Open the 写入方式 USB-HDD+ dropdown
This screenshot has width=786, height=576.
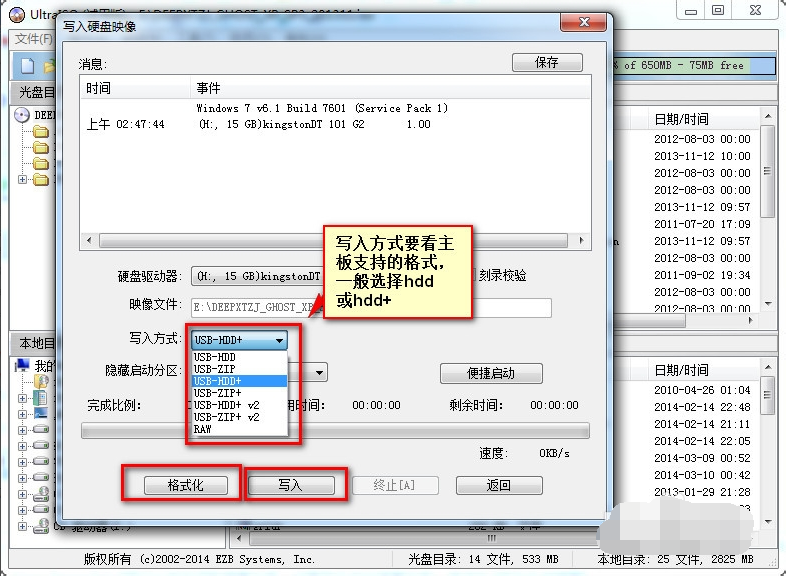pos(239,340)
